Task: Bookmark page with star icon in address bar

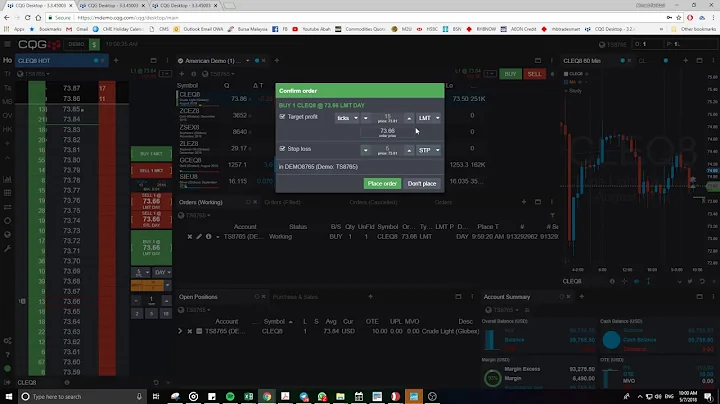Action: (679, 17)
